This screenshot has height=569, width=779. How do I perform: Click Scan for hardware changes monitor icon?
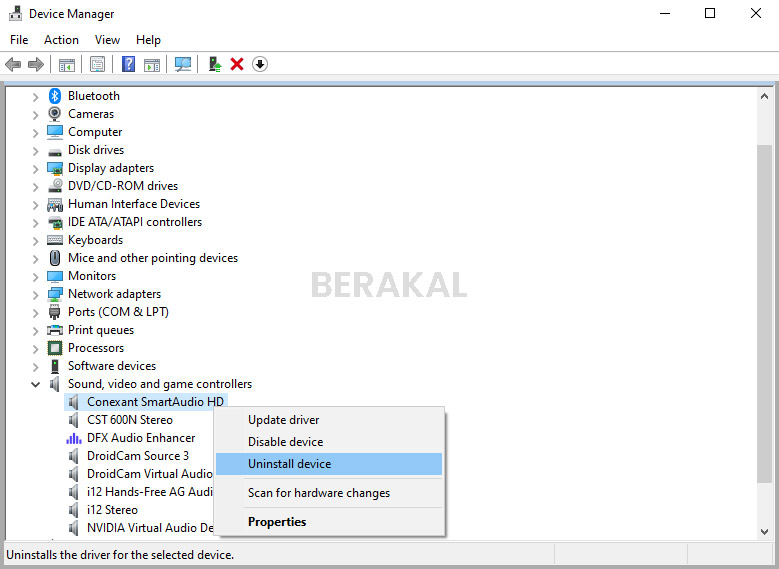pyautogui.click(x=183, y=64)
